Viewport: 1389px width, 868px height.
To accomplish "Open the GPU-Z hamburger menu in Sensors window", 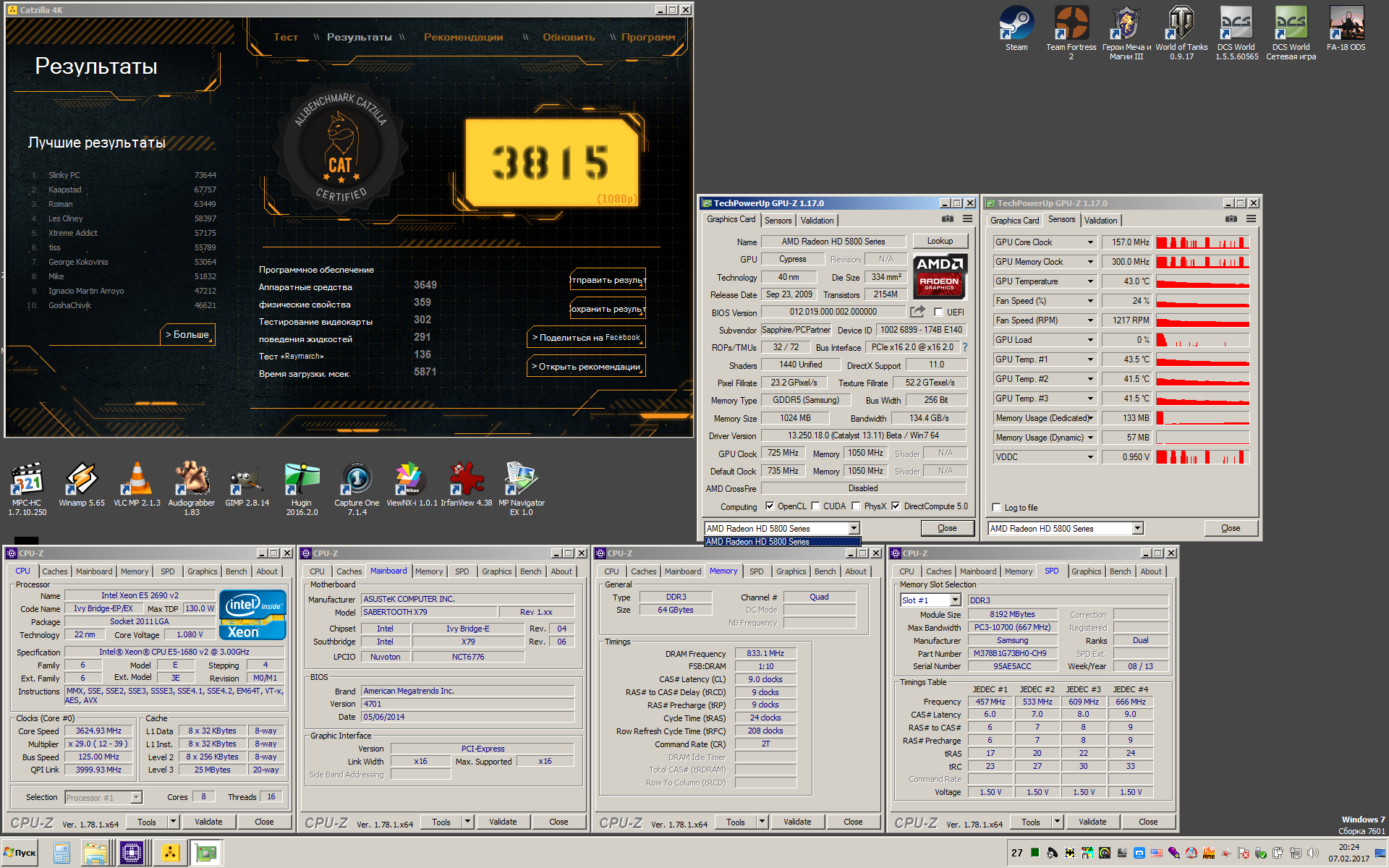I will 1251,219.
